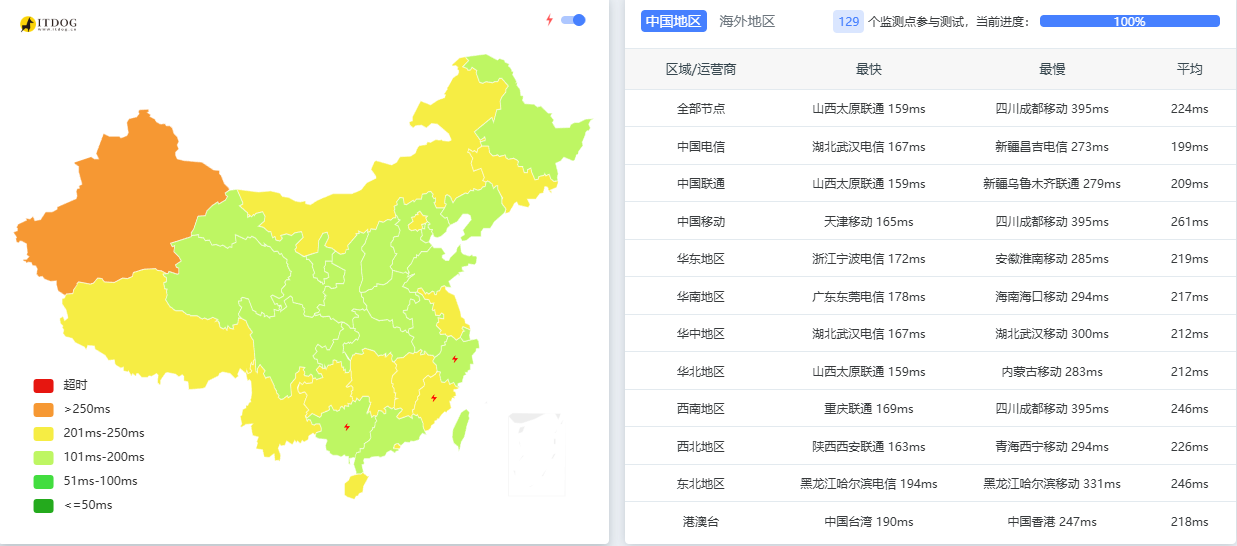1237x546 pixels.
Task: Click the 重庆联通 169ms cell
Action: (869, 409)
